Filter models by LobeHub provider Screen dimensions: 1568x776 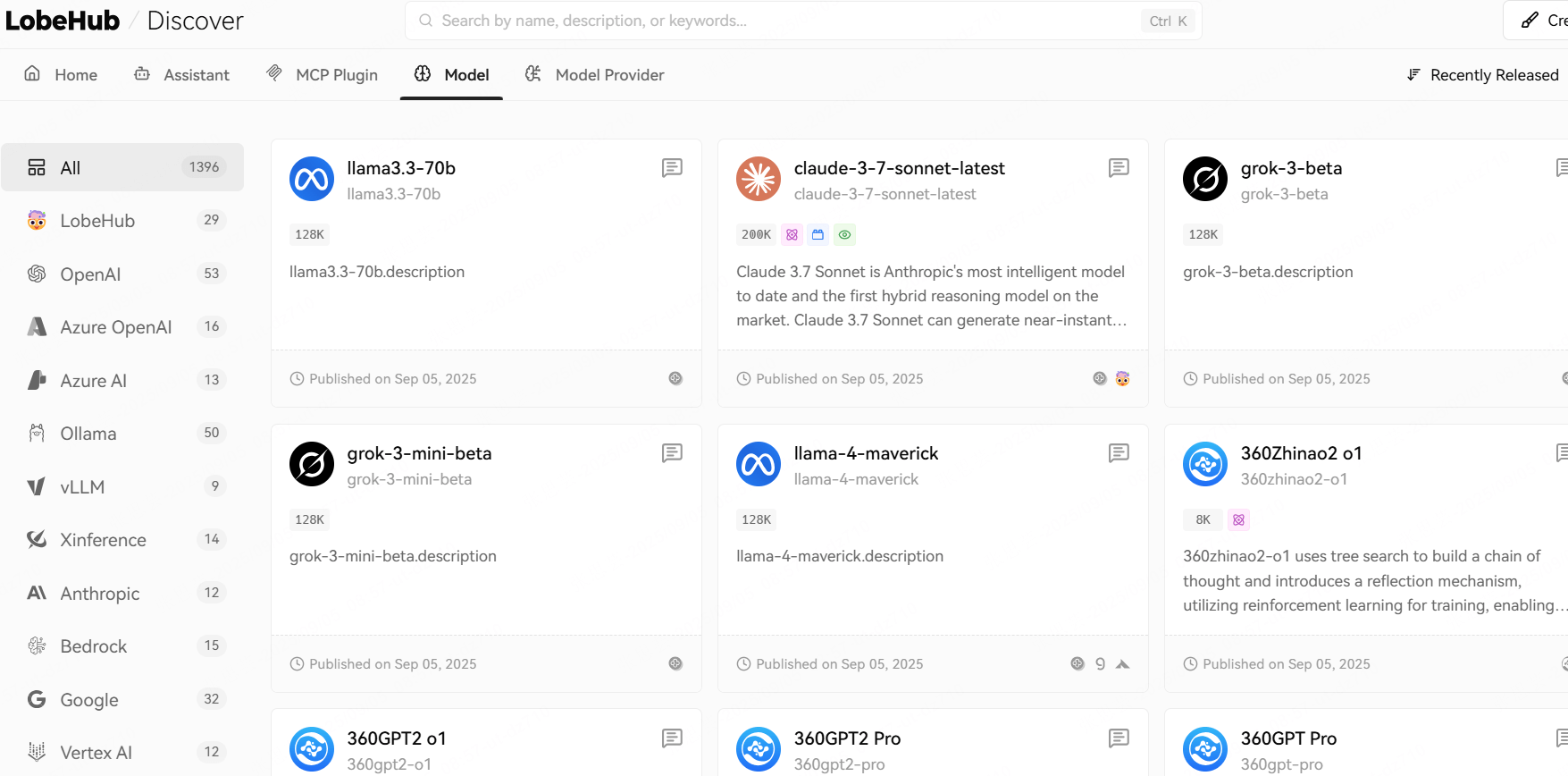tap(122, 221)
